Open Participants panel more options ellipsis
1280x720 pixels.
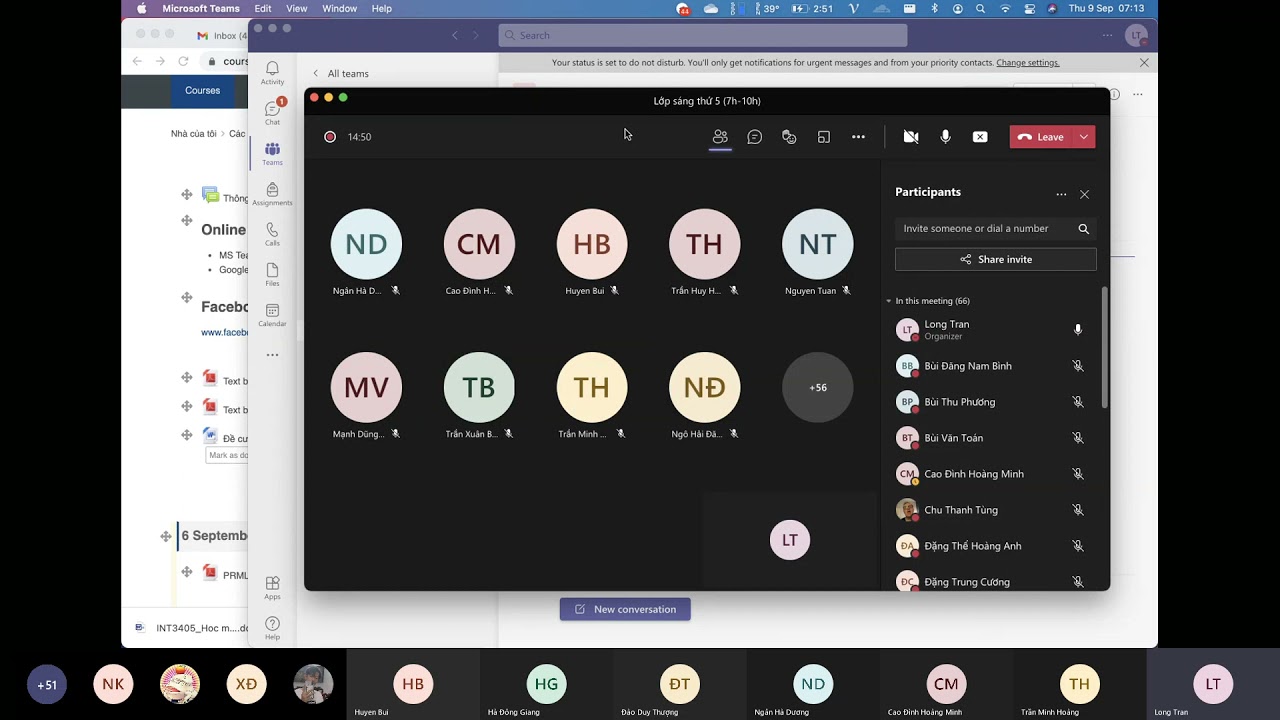(1061, 194)
